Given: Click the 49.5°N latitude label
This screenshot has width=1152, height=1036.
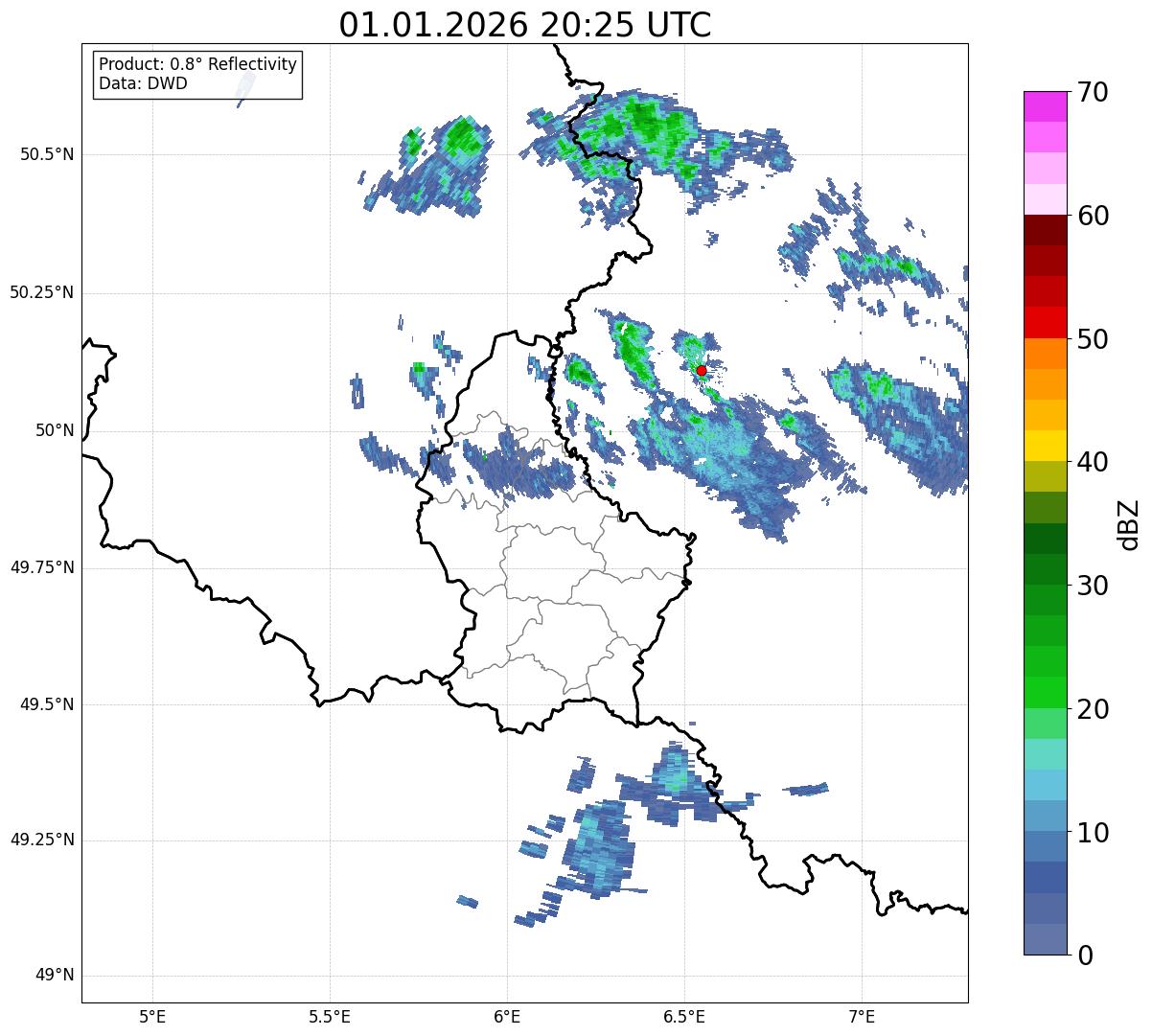Looking at the screenshot, I should tap(47, 704).
